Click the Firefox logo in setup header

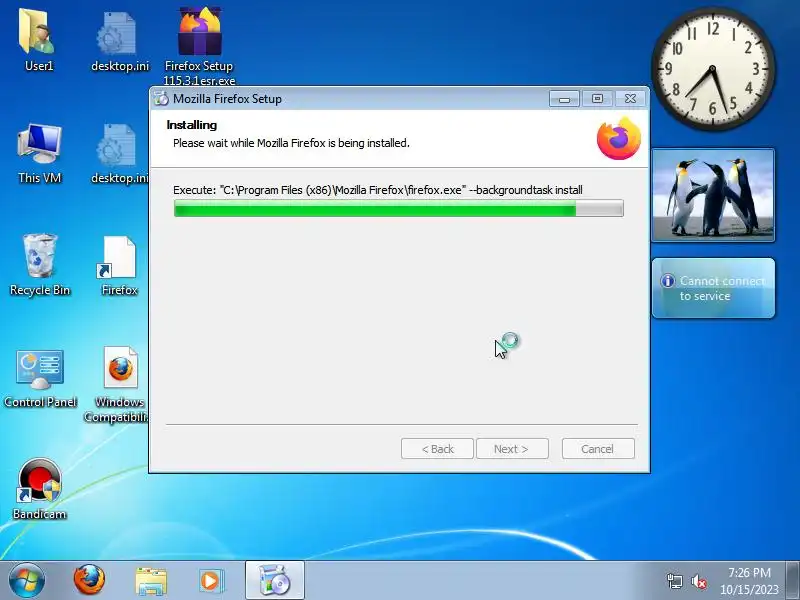pyautogui.click(x=619, y=139)
